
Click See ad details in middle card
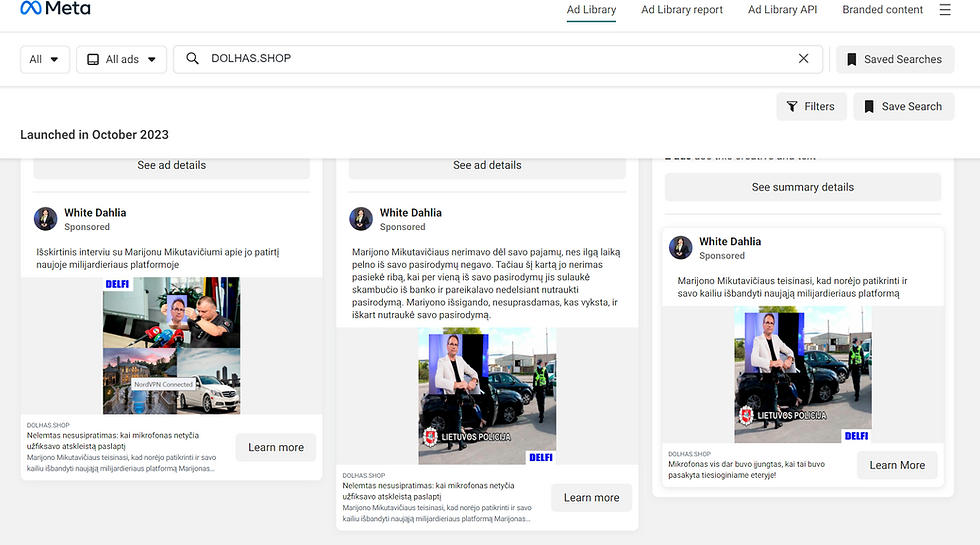click(487, 166)
